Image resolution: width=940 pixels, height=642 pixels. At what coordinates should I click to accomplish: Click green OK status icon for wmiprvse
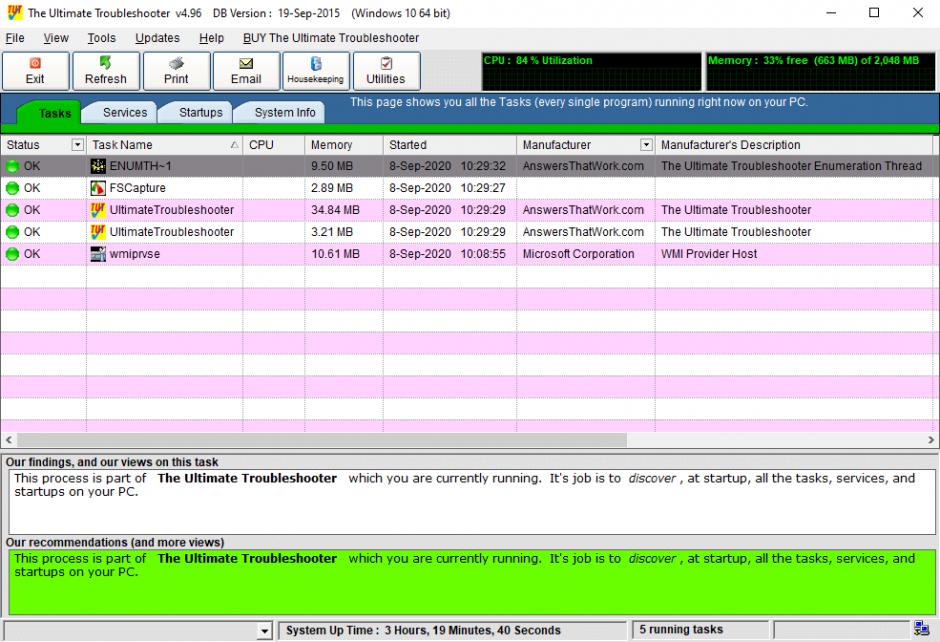pos(12,254)
